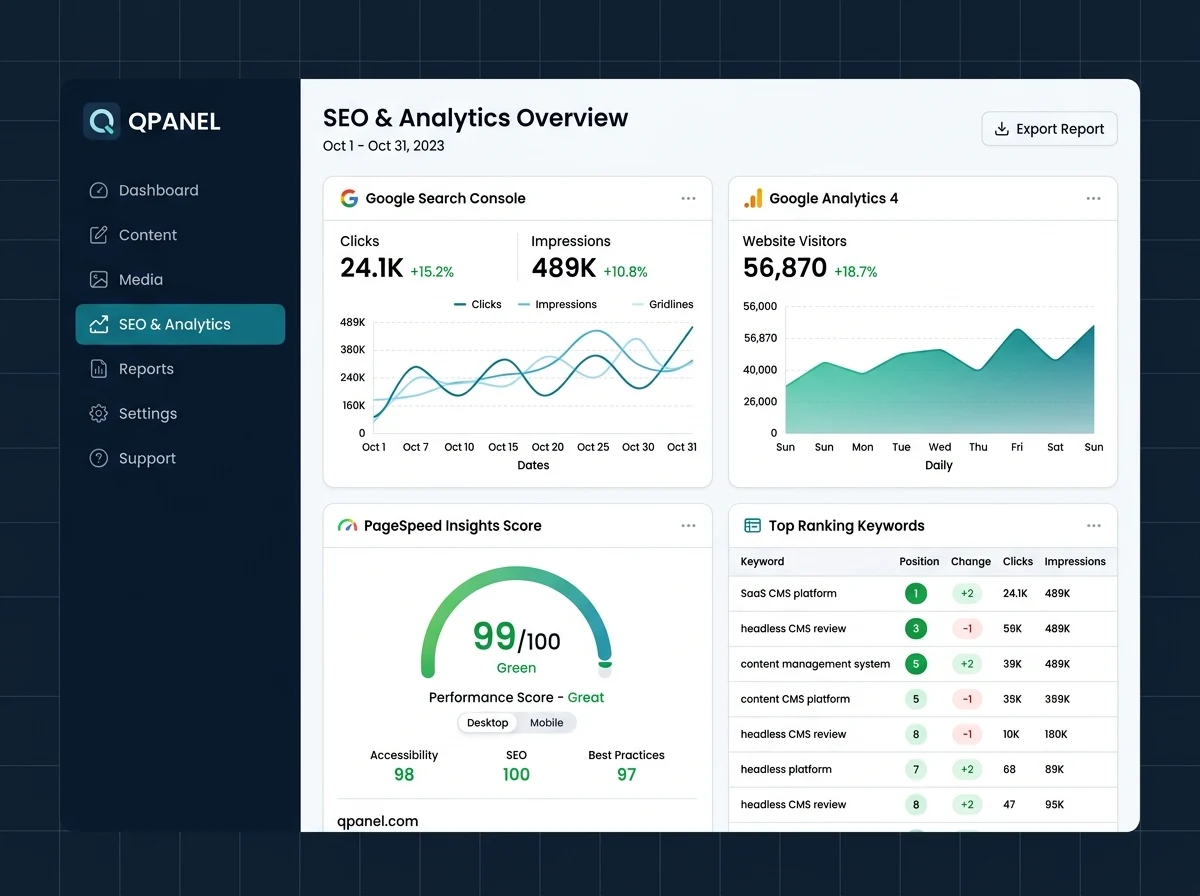Click the QPANEL logo icon
The image size is (1200, 896).
point(102,121)
